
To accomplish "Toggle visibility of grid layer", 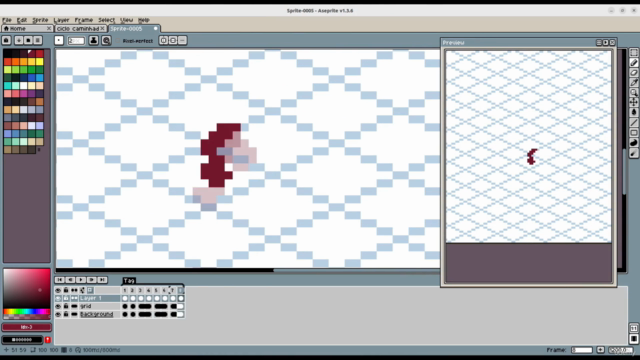I will [x=58, y=306].
